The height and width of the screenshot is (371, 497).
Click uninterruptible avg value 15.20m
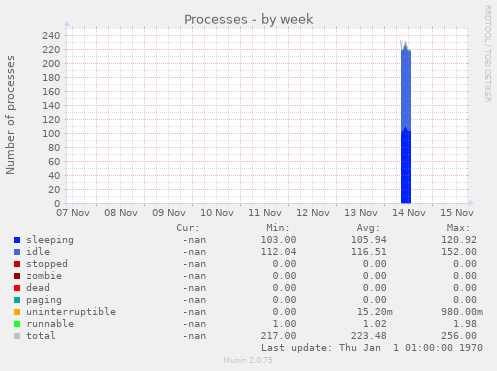pyautogui.click(x=375, y=312)
